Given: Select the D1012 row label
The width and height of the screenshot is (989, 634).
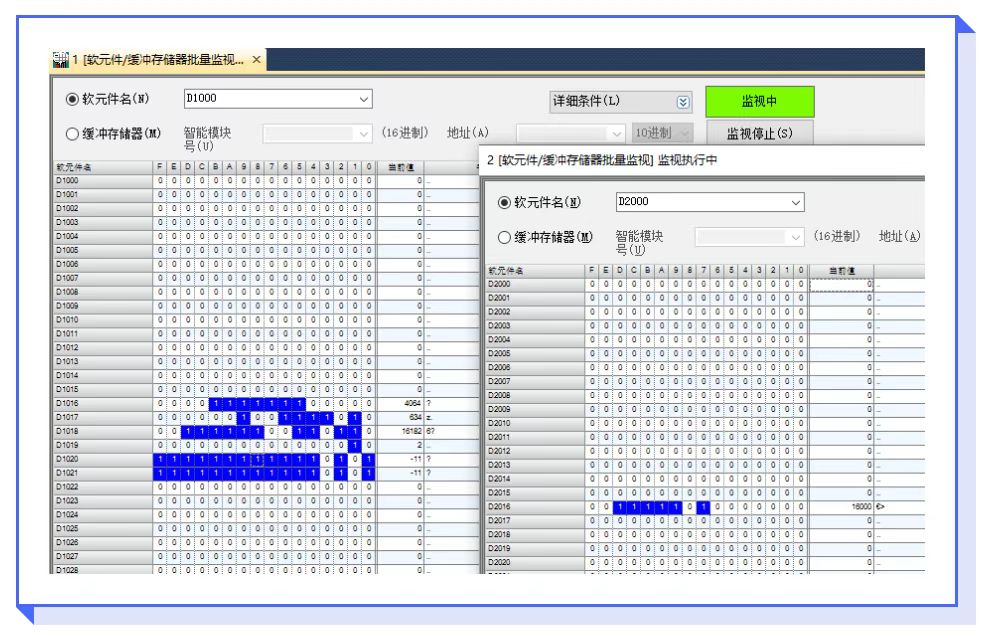Looking at the screenshot, I should 102,348.
